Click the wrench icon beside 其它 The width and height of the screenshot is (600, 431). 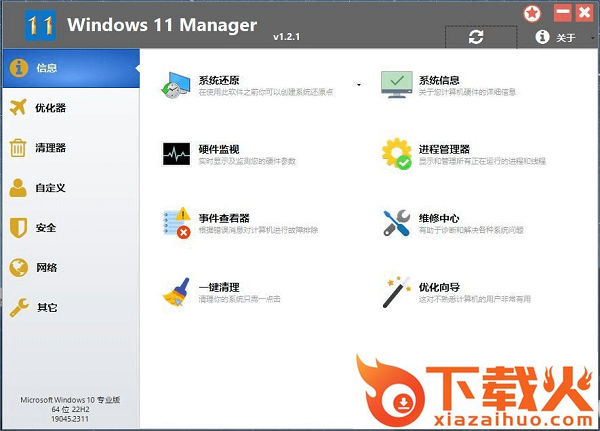click(19, 308)
